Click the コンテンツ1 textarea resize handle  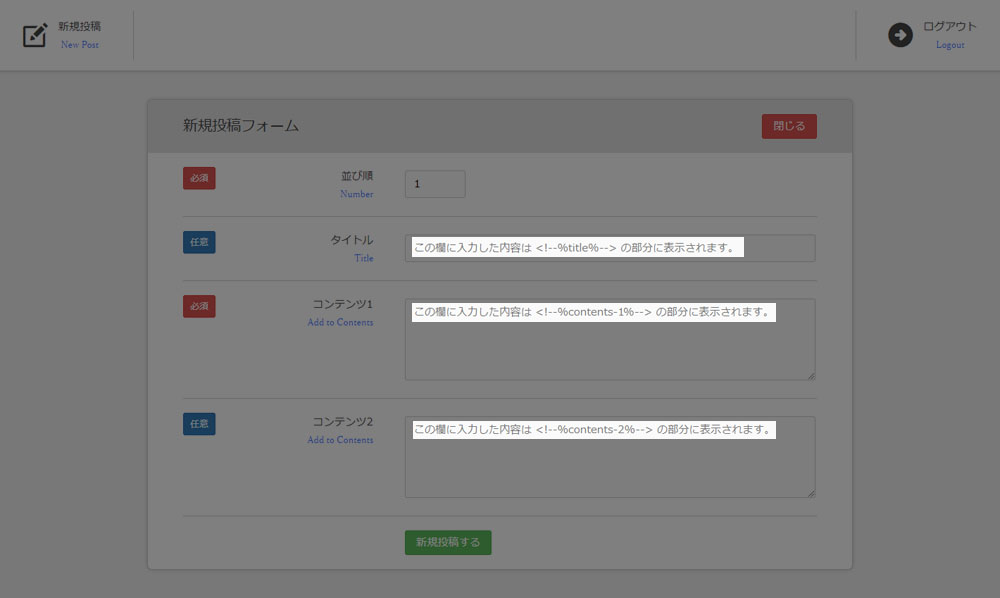pos(811,376)
